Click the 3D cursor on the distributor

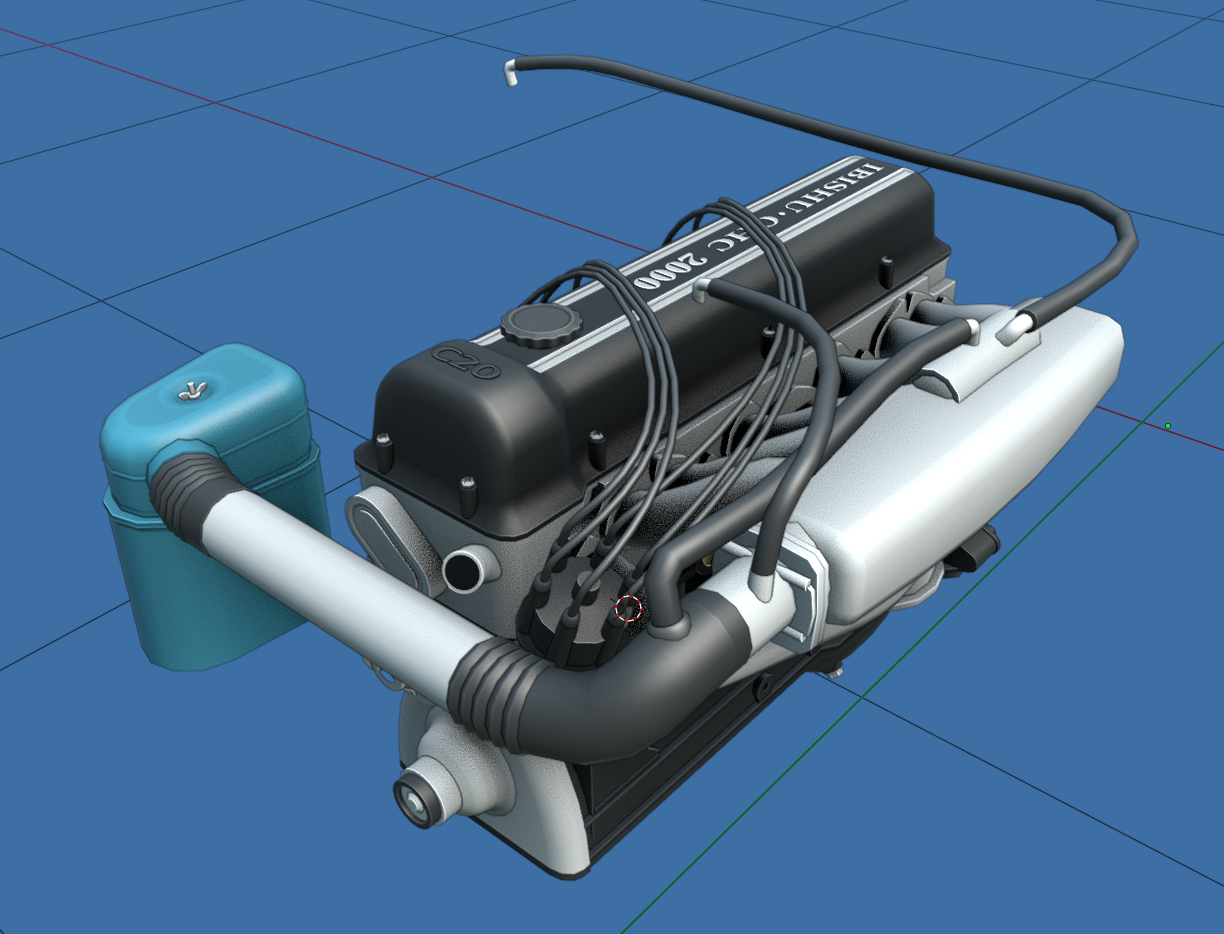(x=628, y=608)
